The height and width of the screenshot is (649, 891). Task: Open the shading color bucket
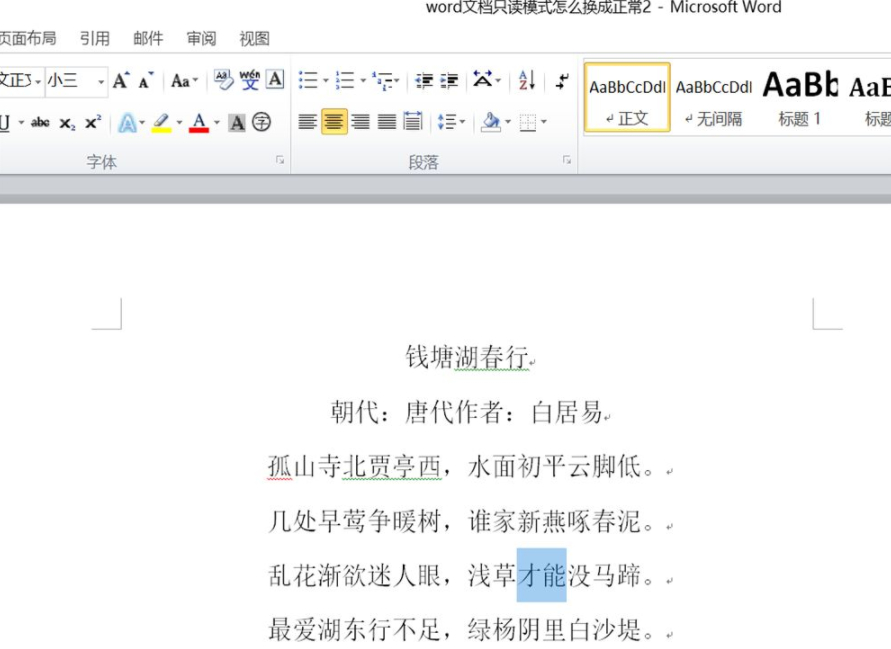click(492, 121)
